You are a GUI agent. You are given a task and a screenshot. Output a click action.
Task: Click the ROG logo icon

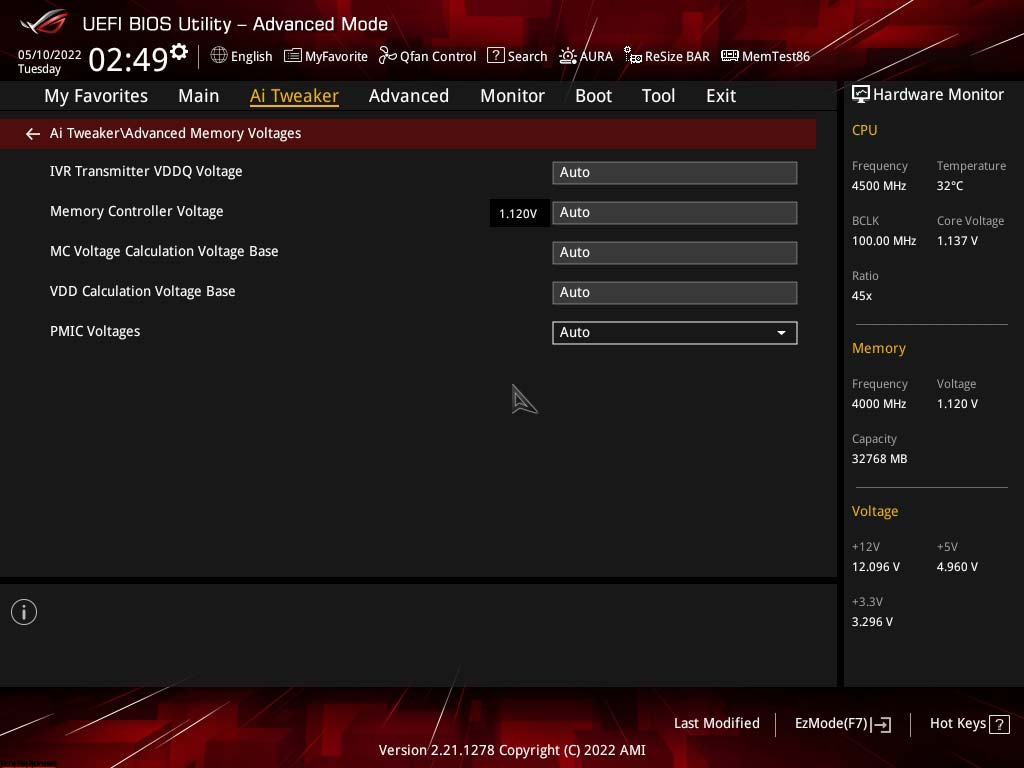[x=44, y=23]
